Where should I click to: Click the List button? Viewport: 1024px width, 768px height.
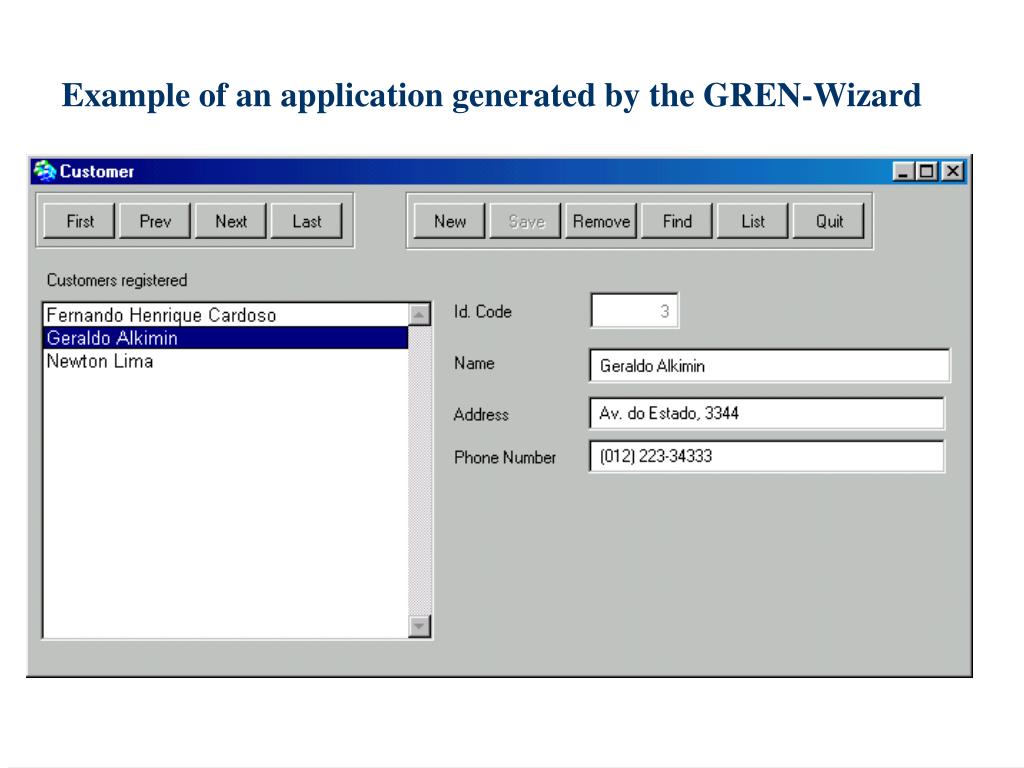point(753,221)
